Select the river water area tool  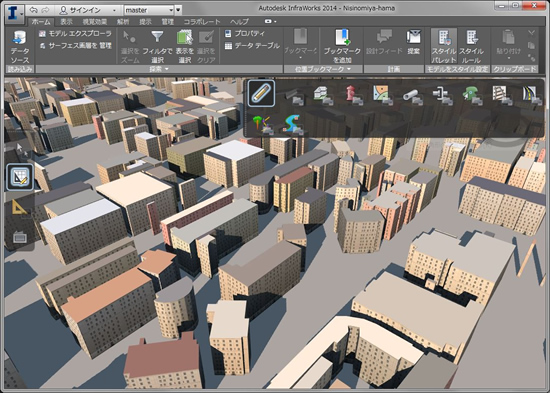pyautogui.click(x=293, y=125)
